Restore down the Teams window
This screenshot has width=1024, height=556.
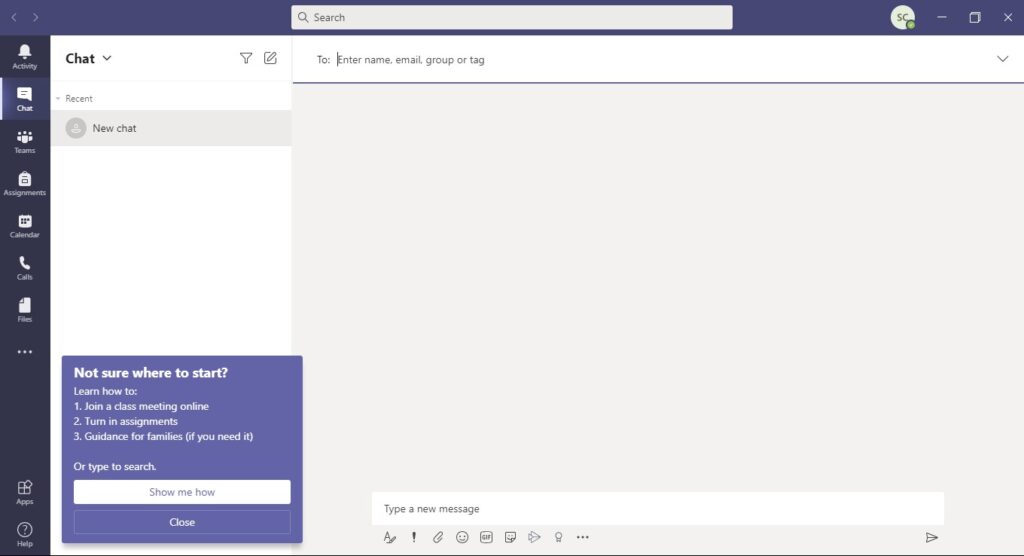click(x=974, y=18)
